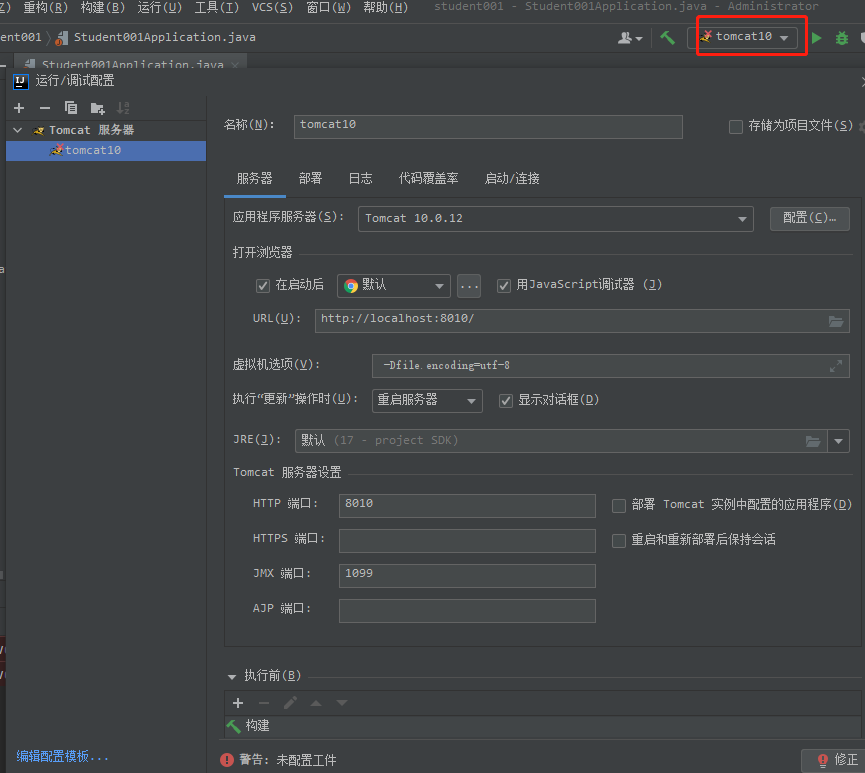The height and width of the screenshot is (773, 865).
Task: Click Student001Application.java breadcrumb
Action: click(164, 38)
